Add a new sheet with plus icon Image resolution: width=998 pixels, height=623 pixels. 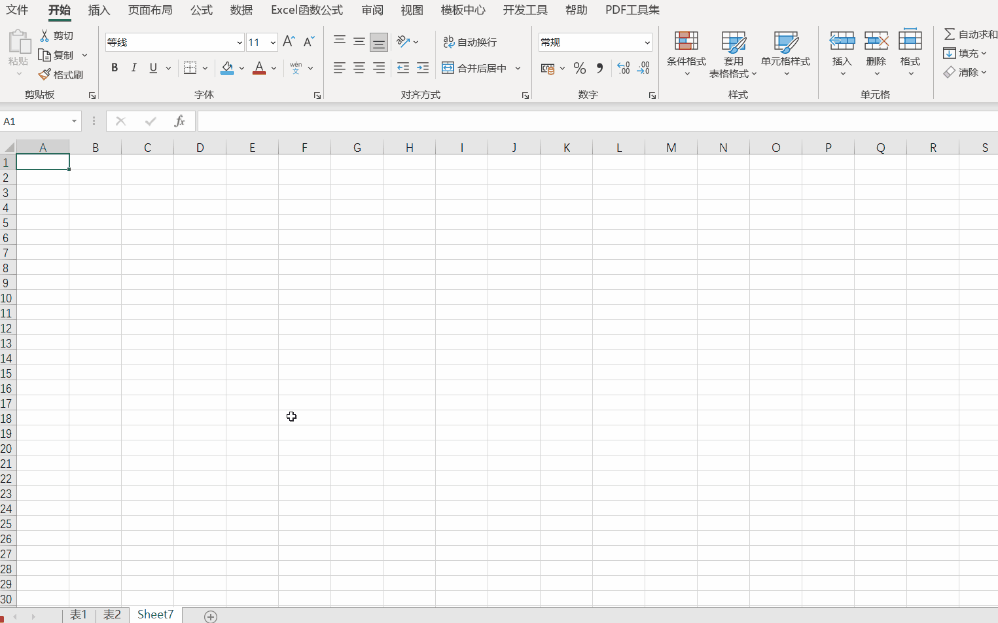pos(211,616)
